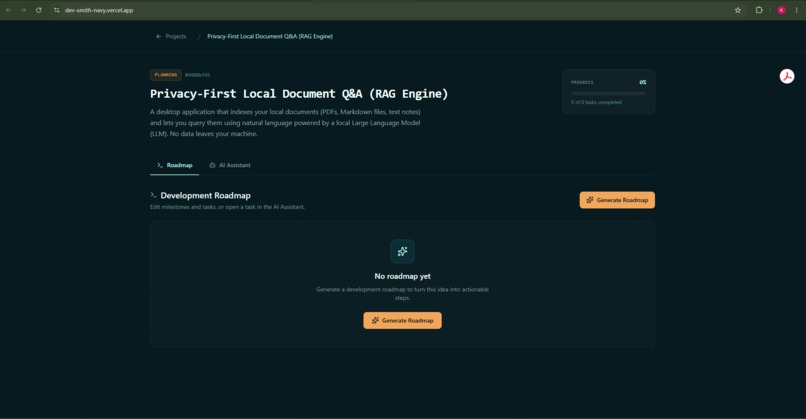Click the 'Edit milestones and tasks' subtitle
This screenshot has width=806, height=419.
pyautogui.click(x=227, y=207)
